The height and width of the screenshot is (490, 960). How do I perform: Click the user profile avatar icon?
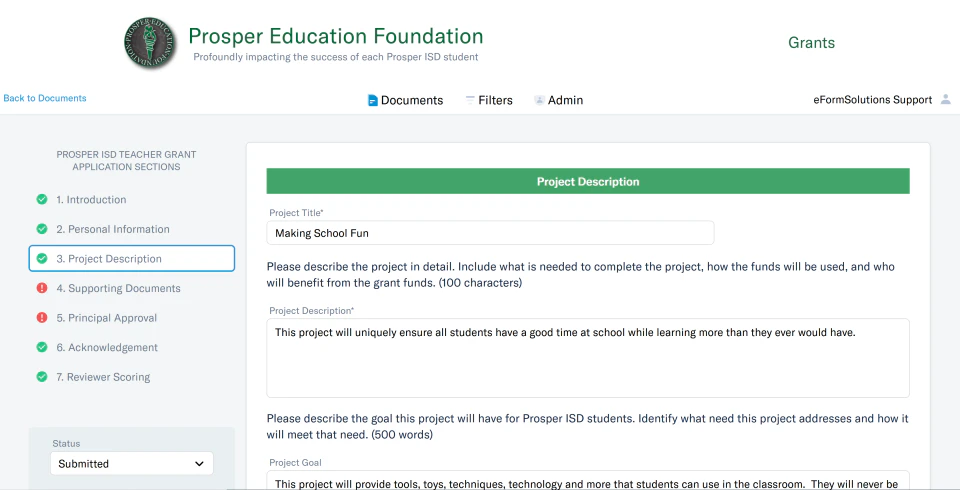(x=945, y=100)
